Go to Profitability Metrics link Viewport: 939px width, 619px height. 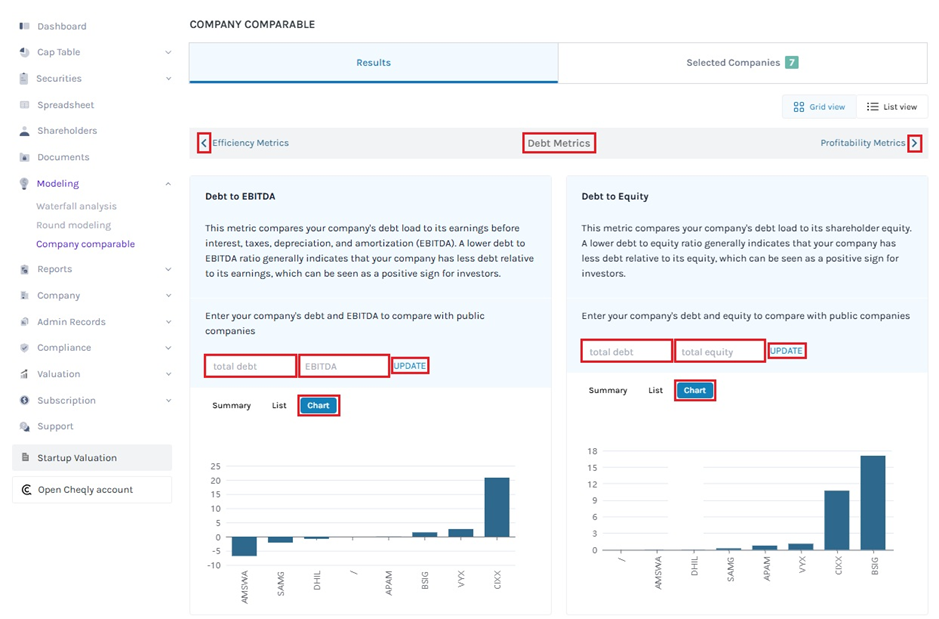[x=862, y=143]
